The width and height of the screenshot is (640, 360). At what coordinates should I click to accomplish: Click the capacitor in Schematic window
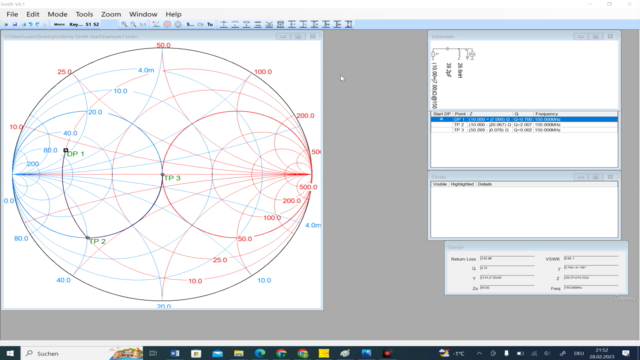coord(447,49)
